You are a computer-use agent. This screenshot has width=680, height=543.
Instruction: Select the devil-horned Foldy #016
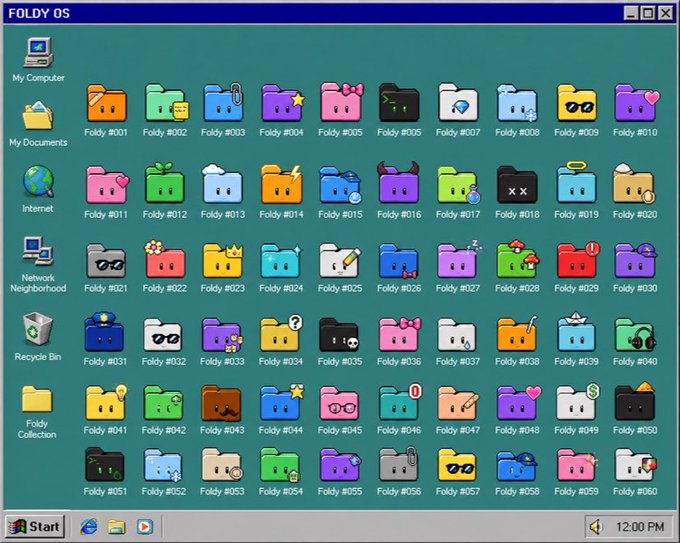[x=399, y=183]
